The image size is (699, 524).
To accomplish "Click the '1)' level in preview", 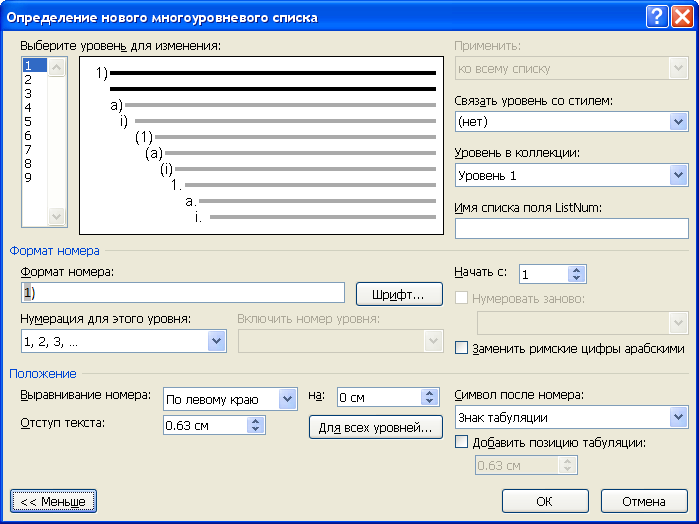I will (102, 73).
